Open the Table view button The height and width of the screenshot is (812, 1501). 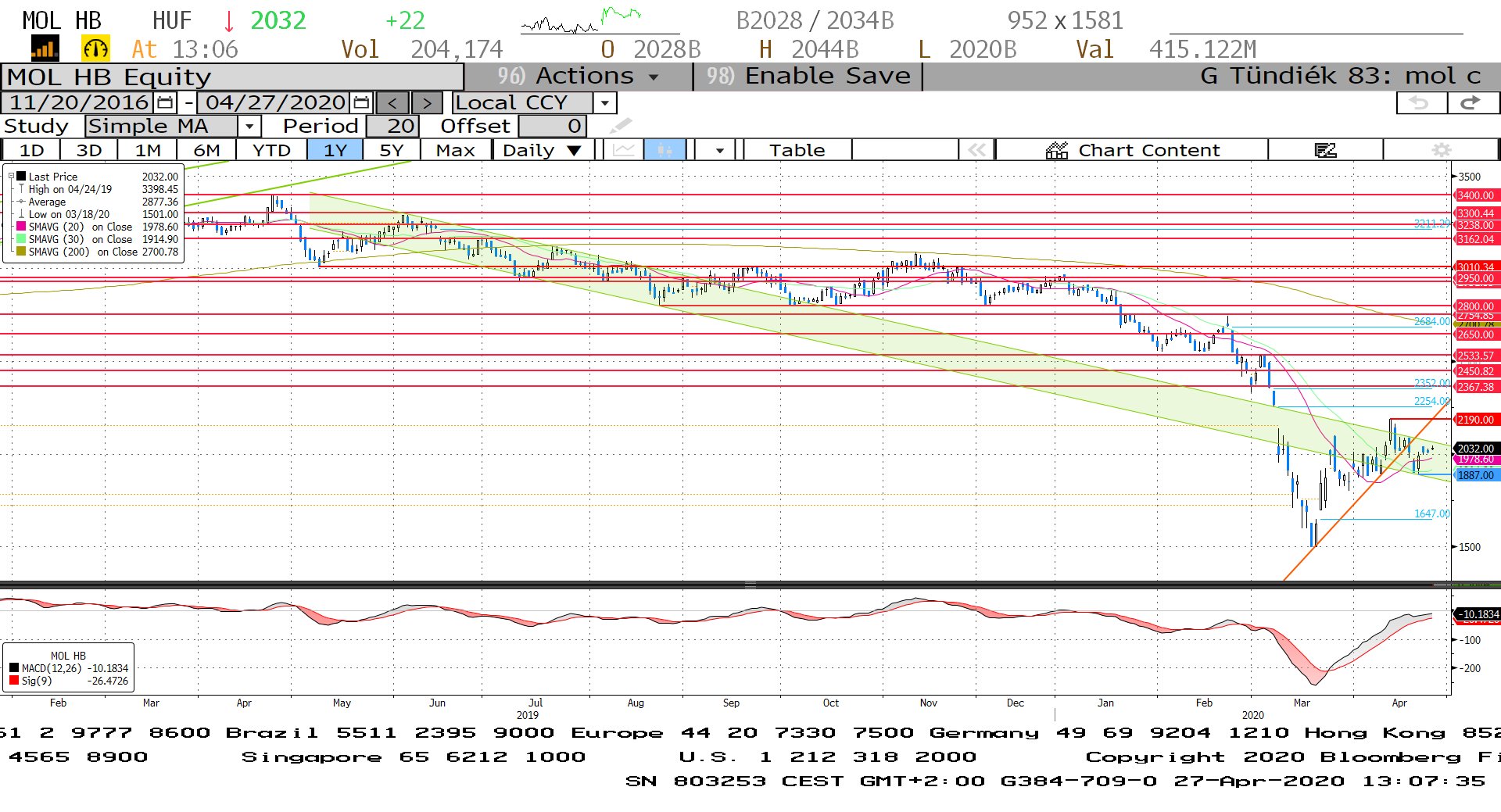tap(797, 150)
